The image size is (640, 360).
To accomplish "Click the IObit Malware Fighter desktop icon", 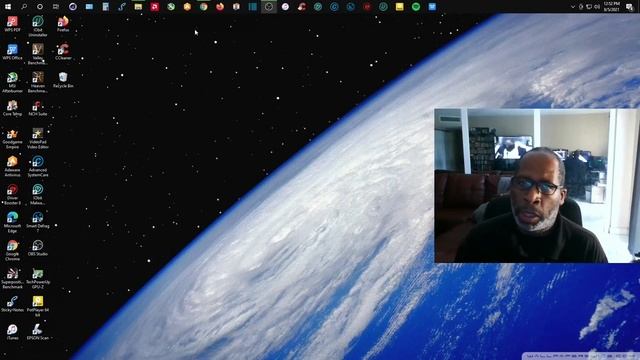I will [x=38, y=194].
